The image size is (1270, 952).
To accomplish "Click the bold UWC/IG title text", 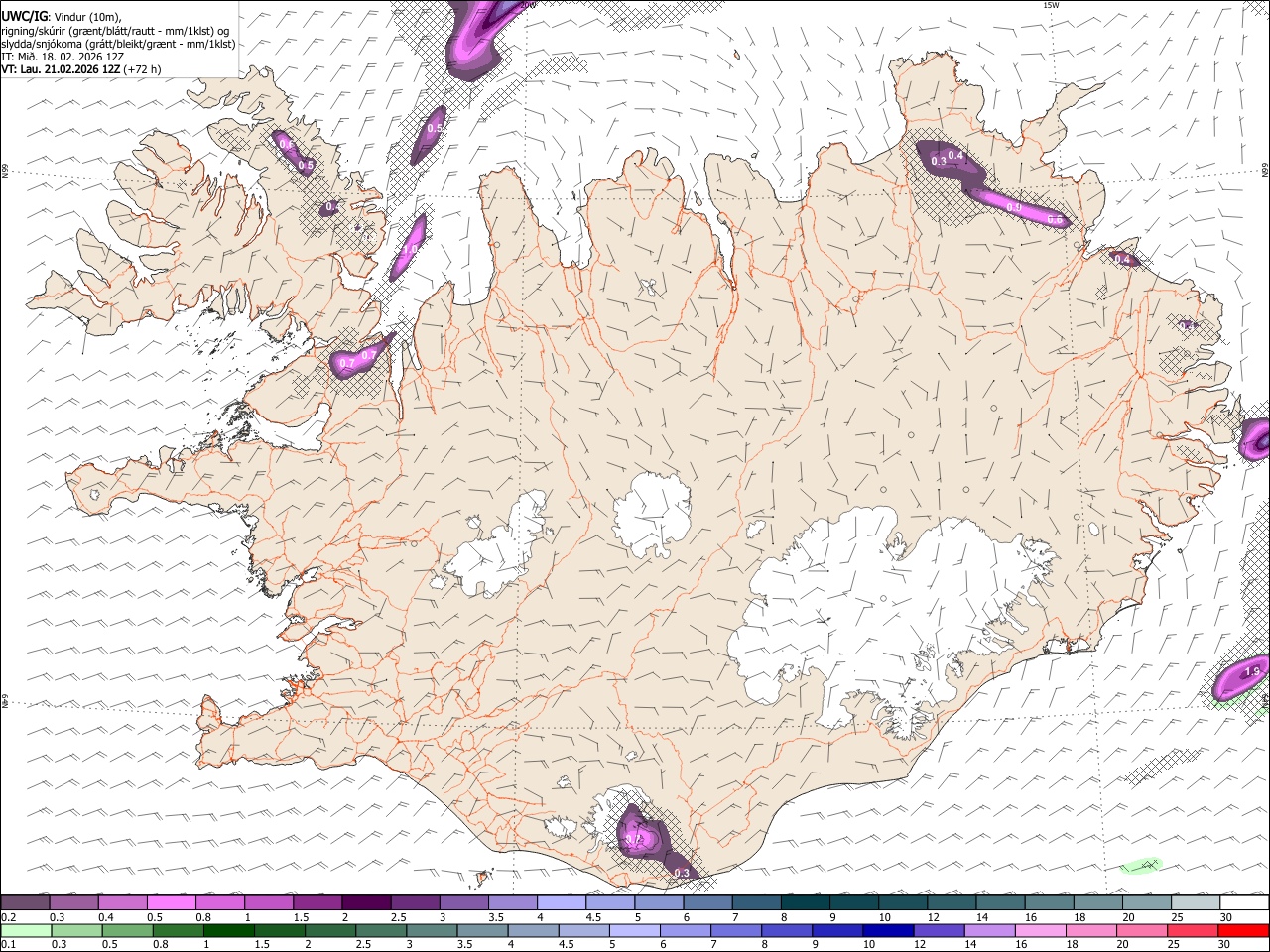I will 24,15.
